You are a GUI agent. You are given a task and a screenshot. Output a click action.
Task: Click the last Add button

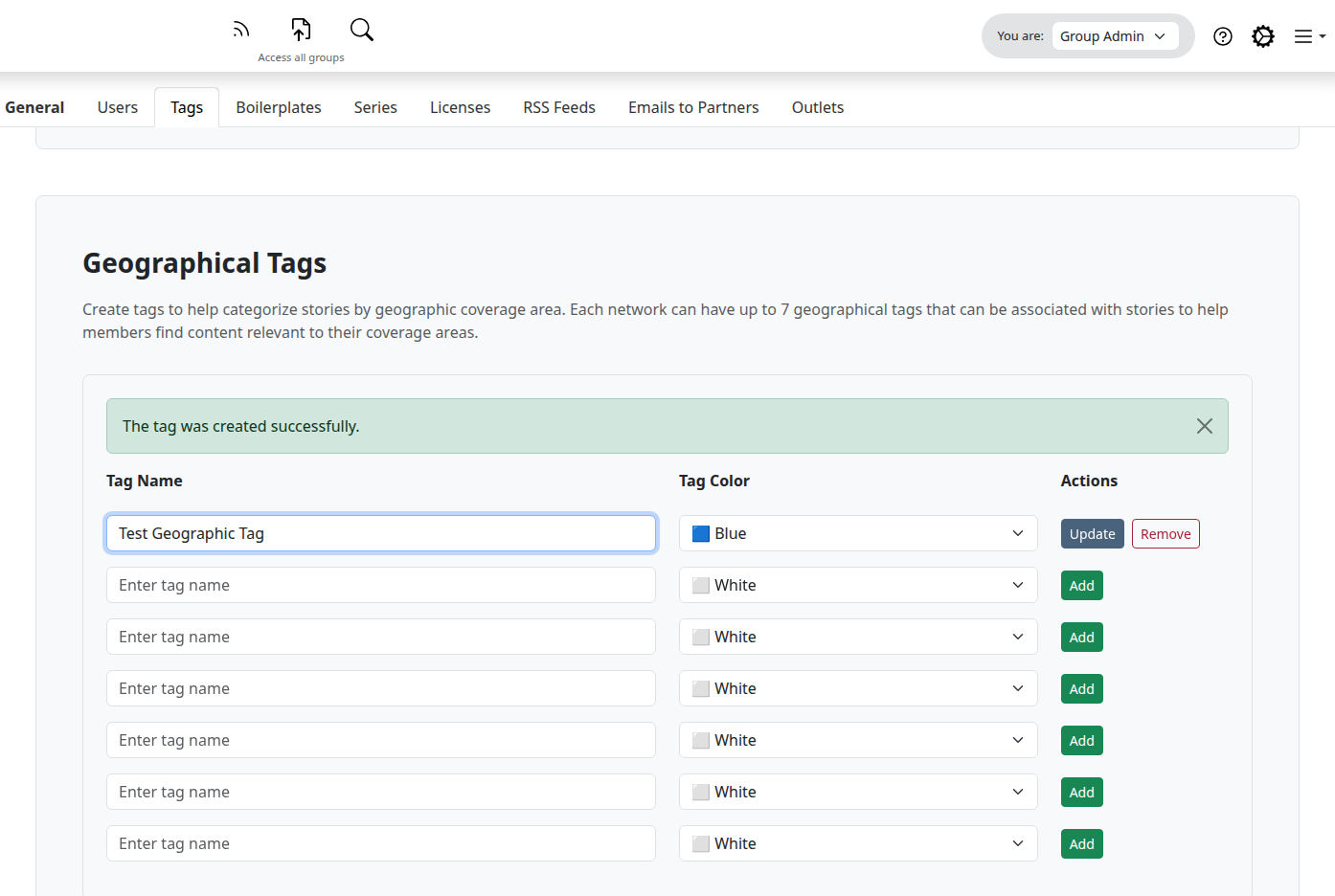point(1082,844)
